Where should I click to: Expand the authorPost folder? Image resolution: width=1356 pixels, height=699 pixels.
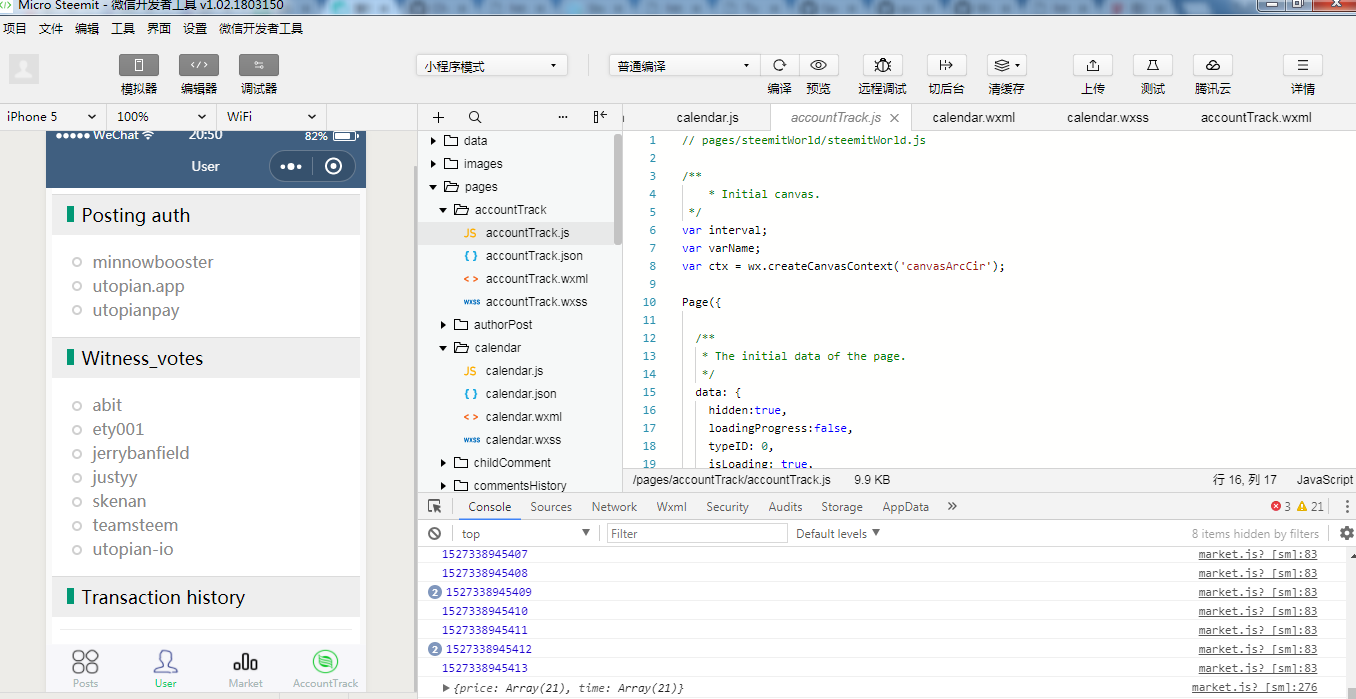pos(444,325)
